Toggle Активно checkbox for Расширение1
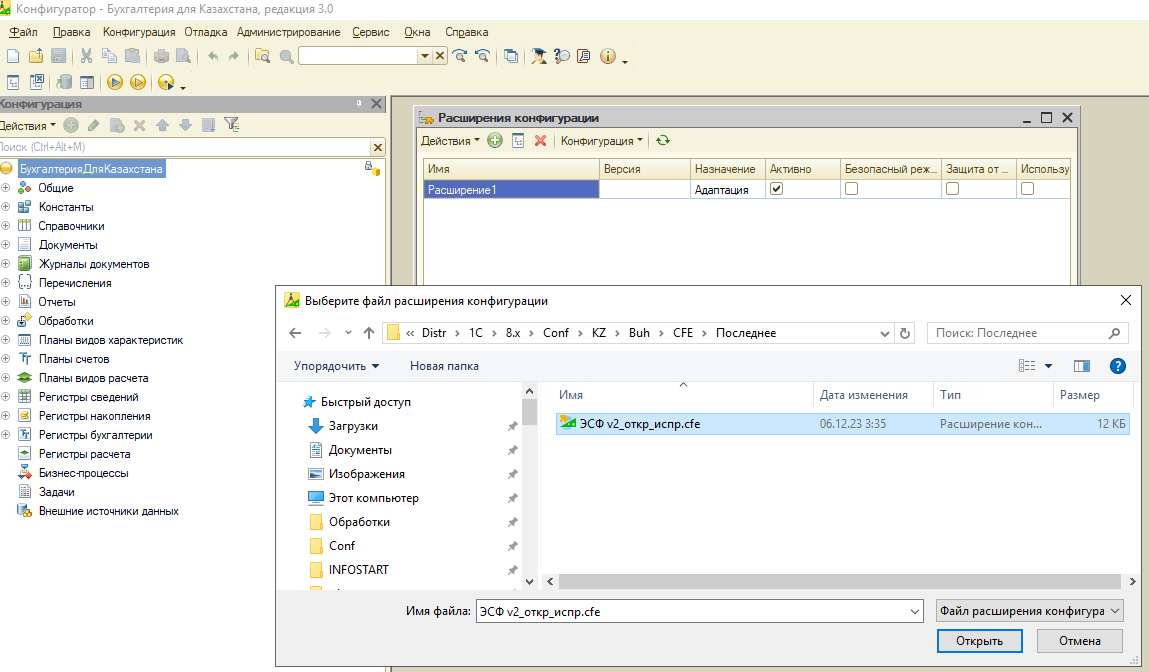The width and height of the screenshot is (1149, 672). tap(777, 189)
